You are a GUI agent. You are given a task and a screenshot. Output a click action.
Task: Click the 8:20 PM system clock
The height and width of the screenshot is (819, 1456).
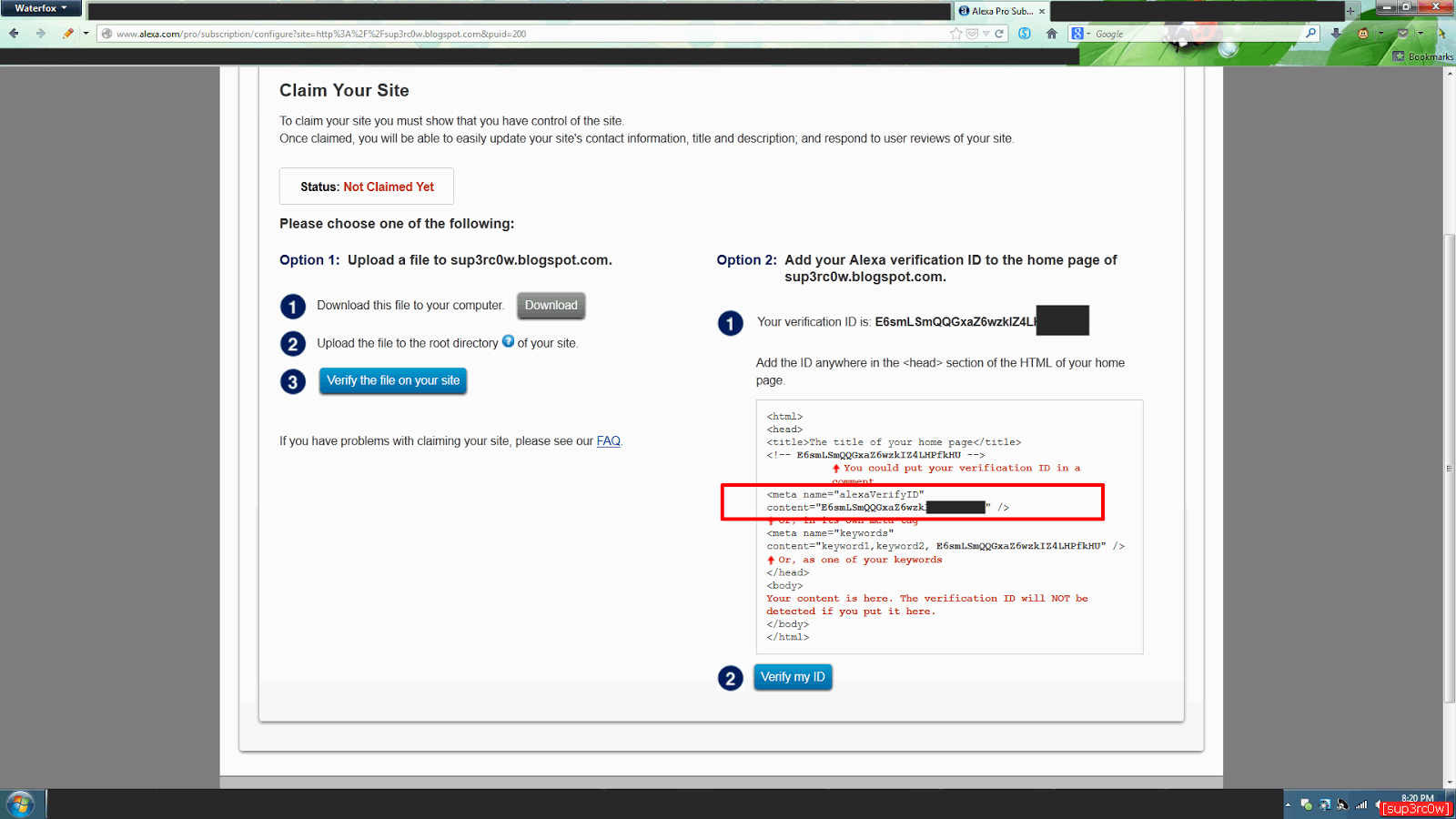[1417, 798]
